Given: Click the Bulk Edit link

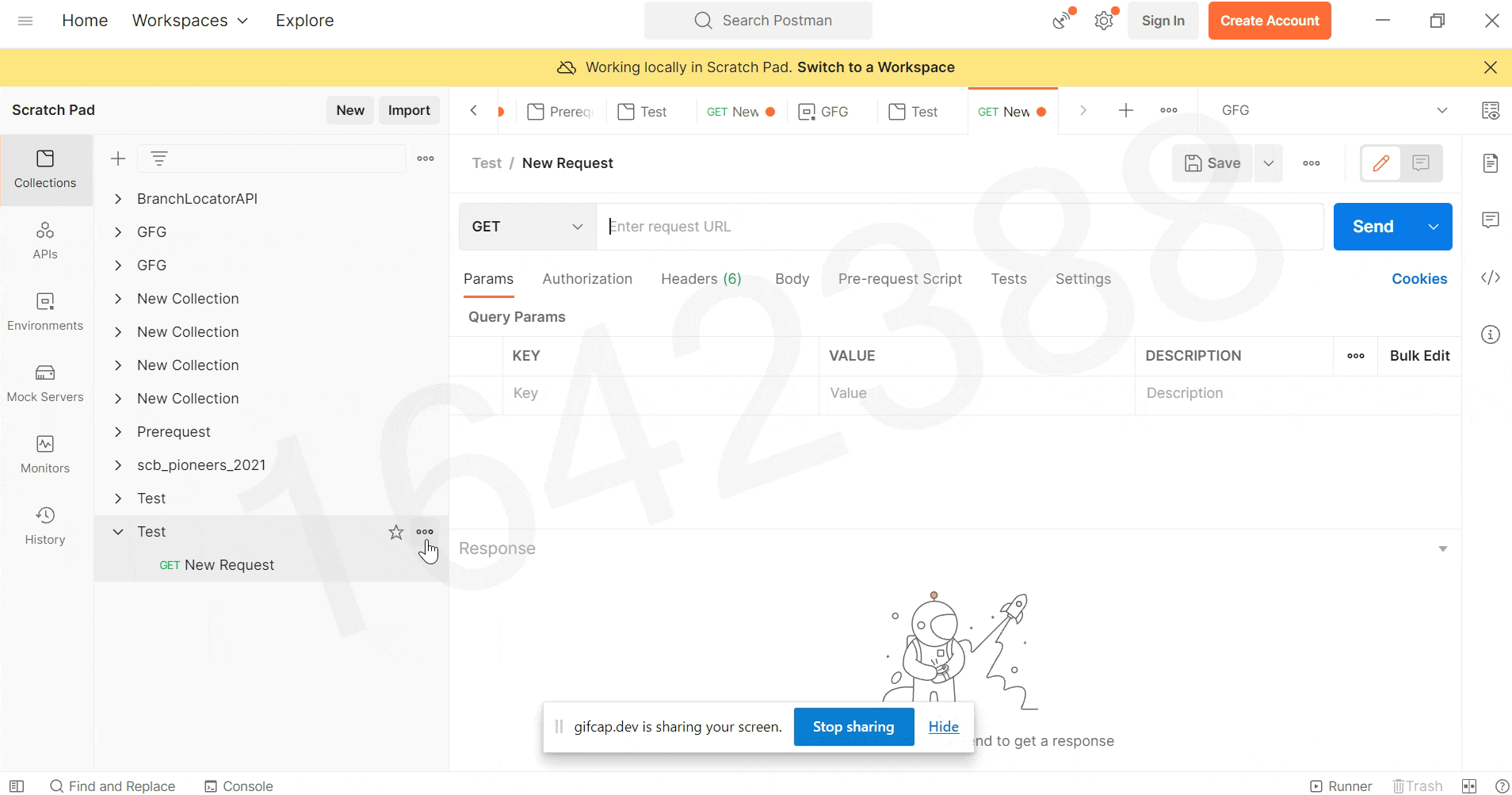Looking at the screenshot, I should [1420, 356].
